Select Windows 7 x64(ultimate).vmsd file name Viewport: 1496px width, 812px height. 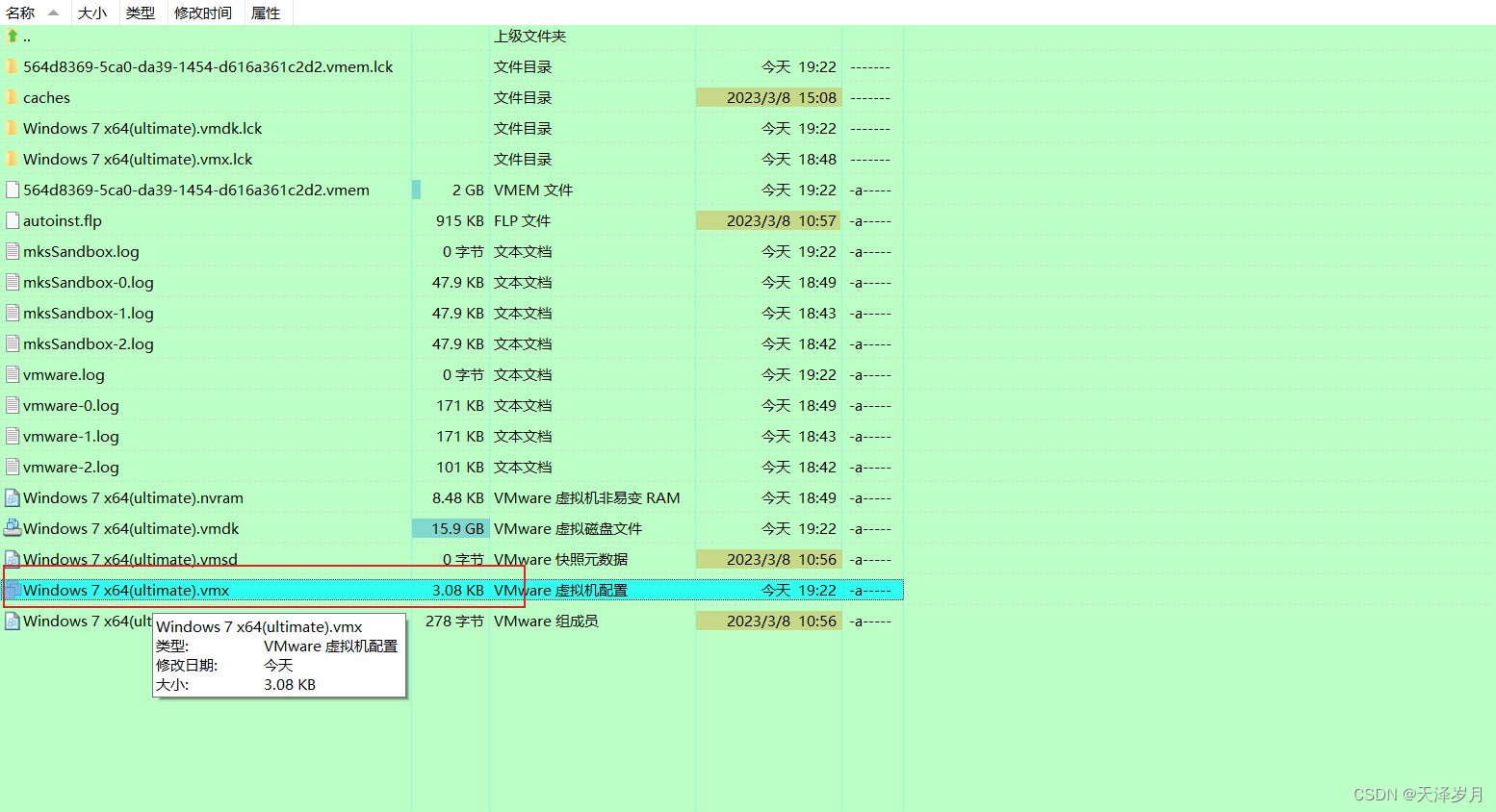coord(130,559)
